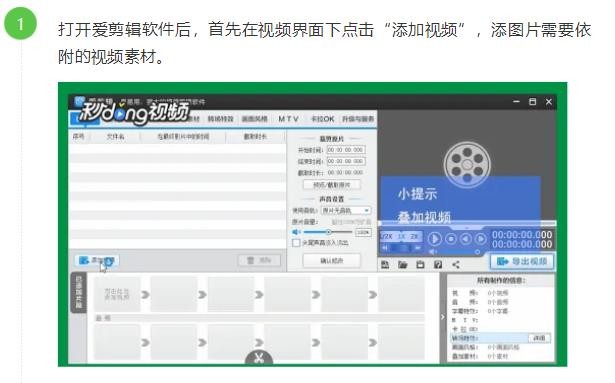Click the save project icon
Screen dimensions: 615x383
click(385, 265)
